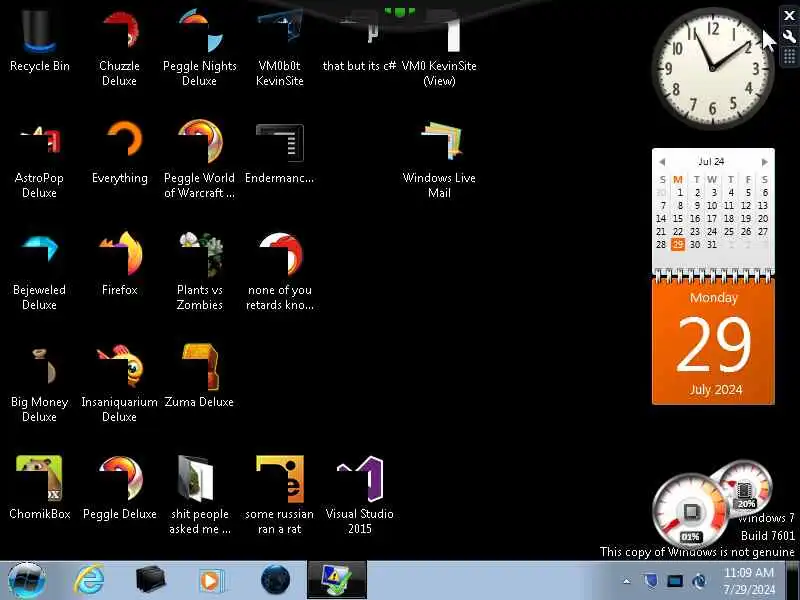Image resolution: width=800 pixels, height=600 pixels.
Task: Switch to the active monitor warning taskbar window
Action: coord(337,580)
